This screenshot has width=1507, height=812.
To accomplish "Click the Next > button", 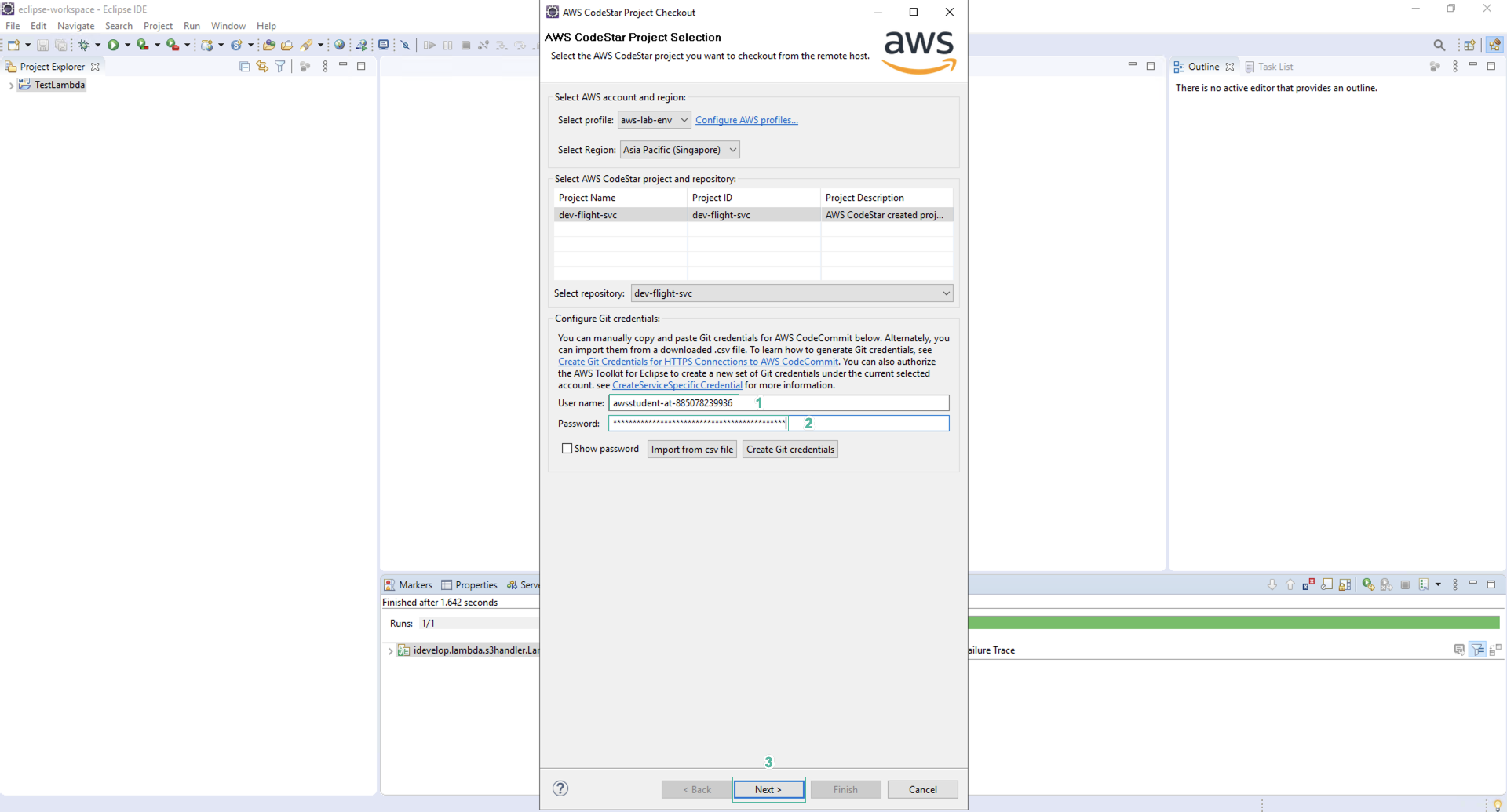I will [768, 789].
